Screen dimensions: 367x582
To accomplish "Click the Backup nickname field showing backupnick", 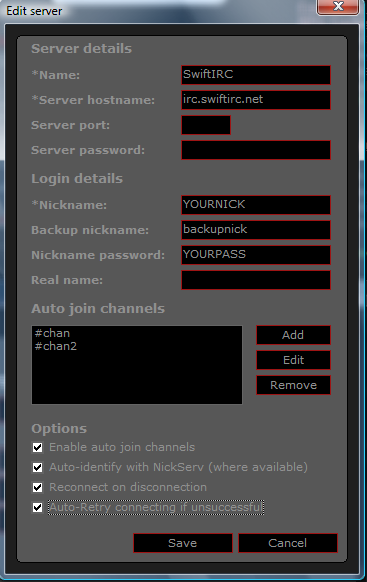I will click(256, 230).
